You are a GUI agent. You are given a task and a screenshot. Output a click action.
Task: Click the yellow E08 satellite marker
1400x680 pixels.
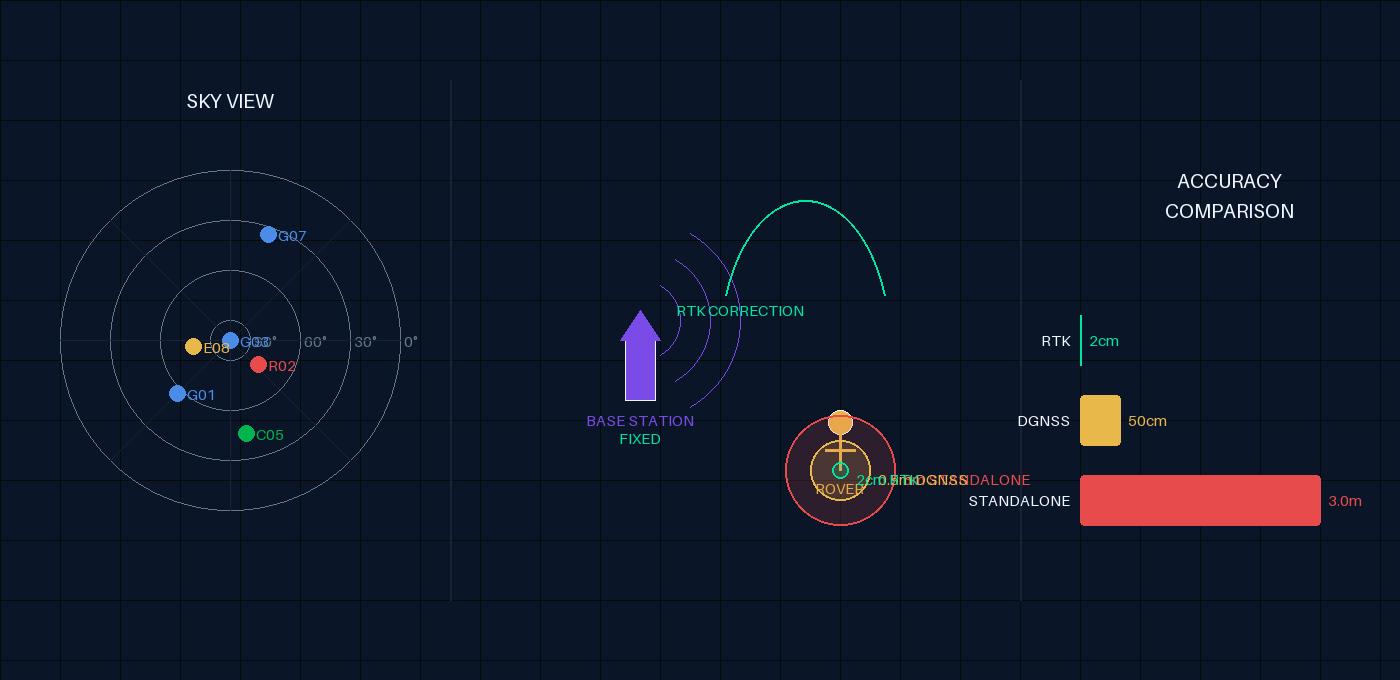pos(194,347)
